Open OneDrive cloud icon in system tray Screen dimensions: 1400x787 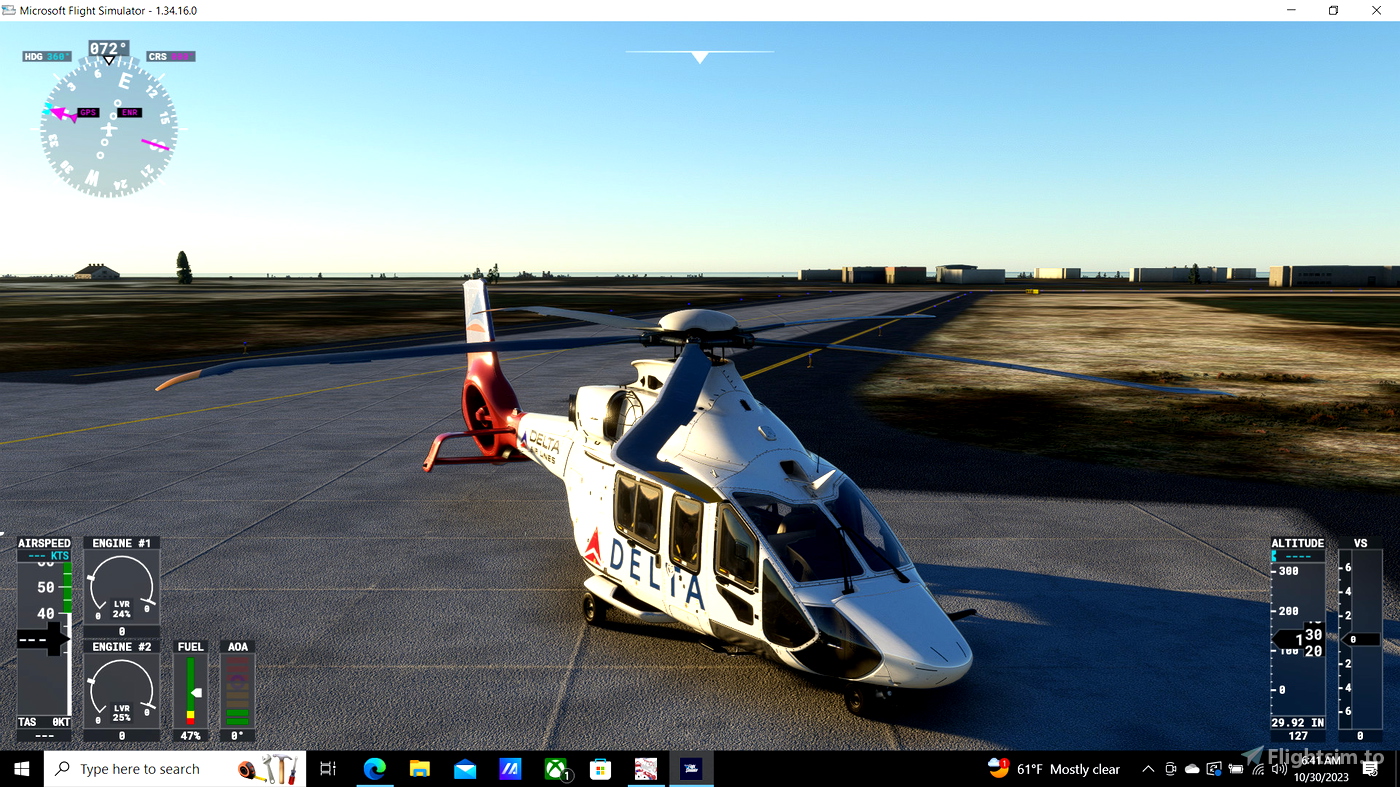click(1192, 769)
